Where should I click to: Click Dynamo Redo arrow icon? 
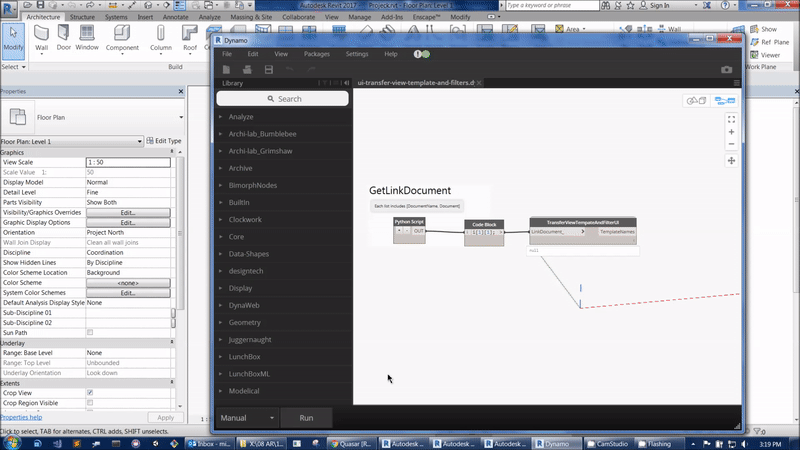pyautogui.click(x=311, y=69)
